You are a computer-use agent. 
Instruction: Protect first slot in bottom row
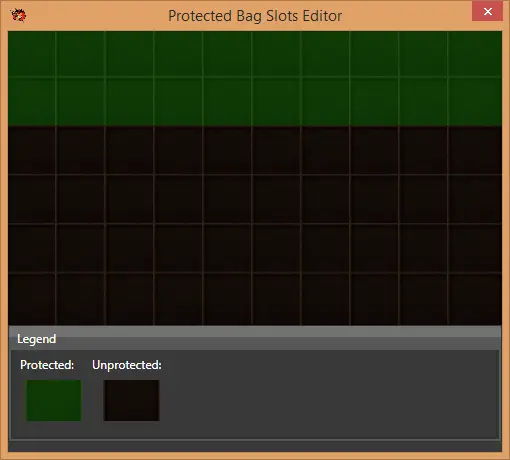[x=32, y=299]
